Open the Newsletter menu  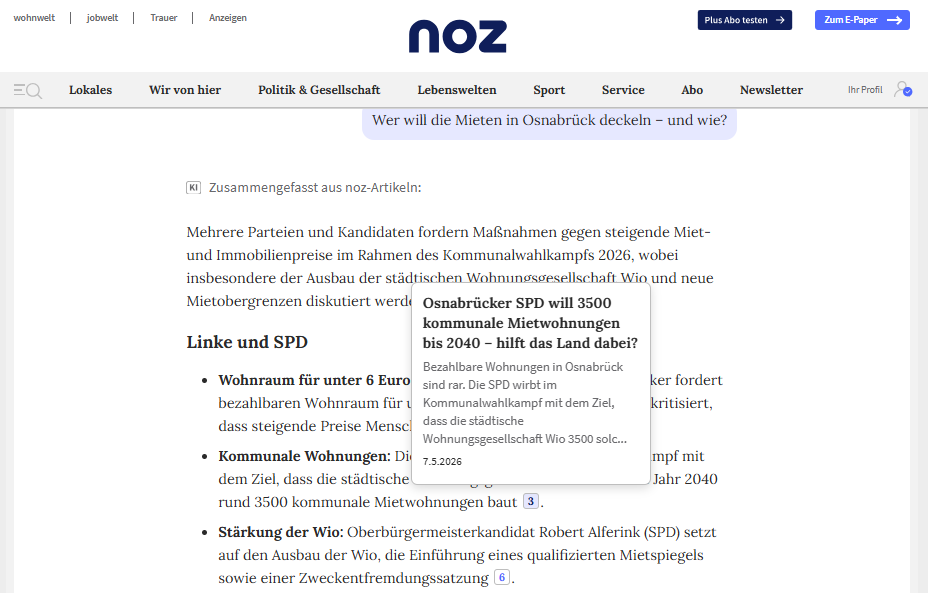[771, 90]
